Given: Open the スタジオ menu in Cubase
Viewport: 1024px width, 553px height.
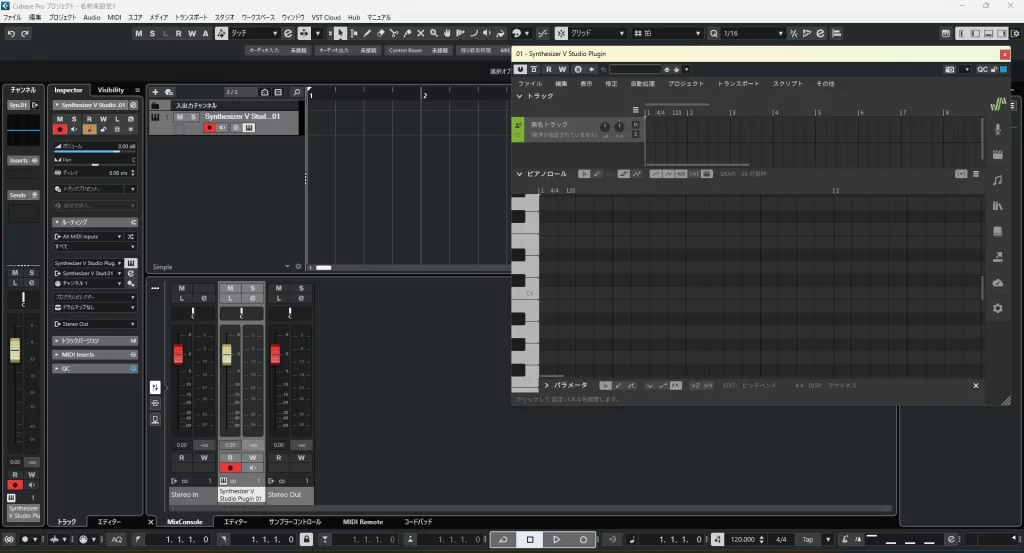Looking at the screenshot, I should [225, 18].
